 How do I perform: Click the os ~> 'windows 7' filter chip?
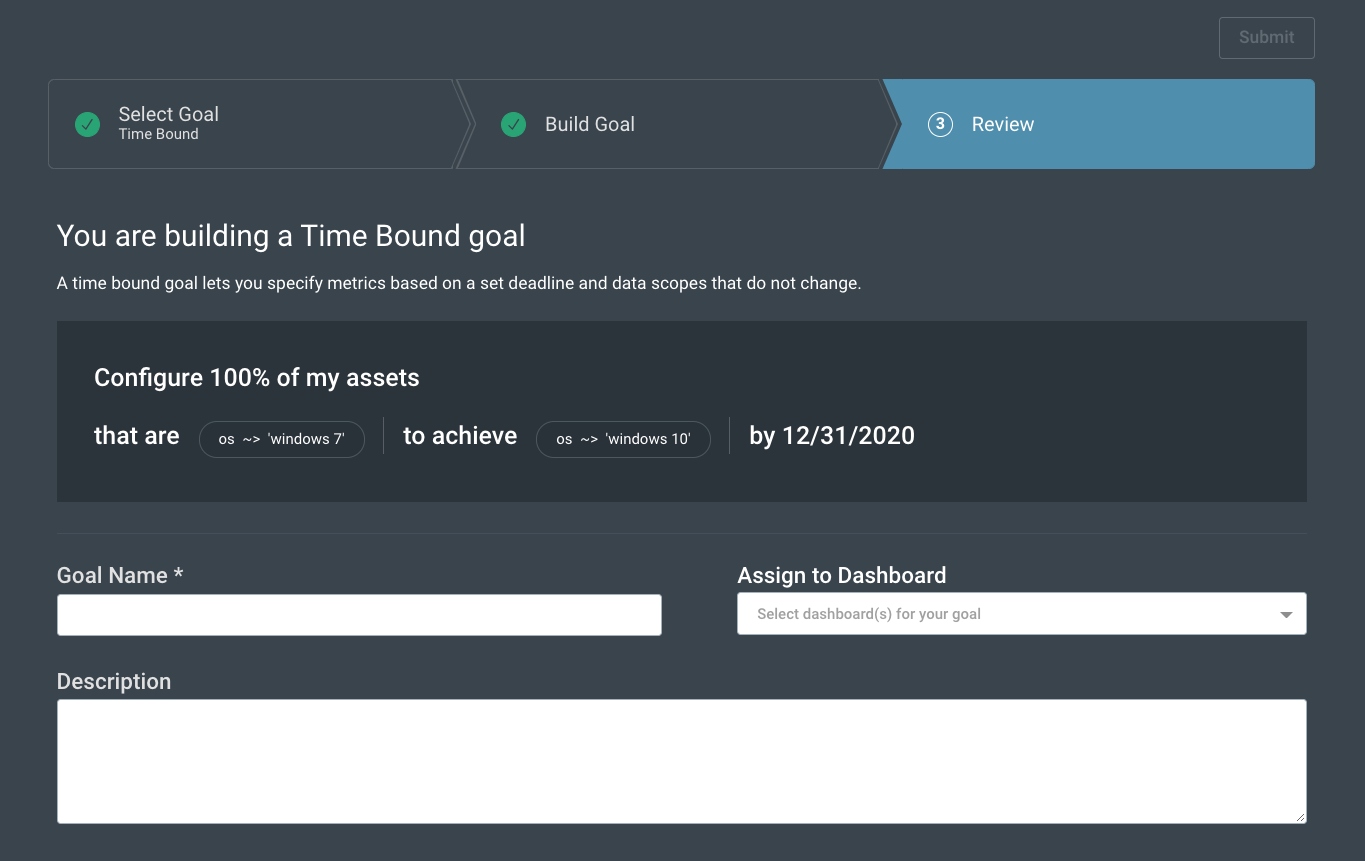pos(282,439)
